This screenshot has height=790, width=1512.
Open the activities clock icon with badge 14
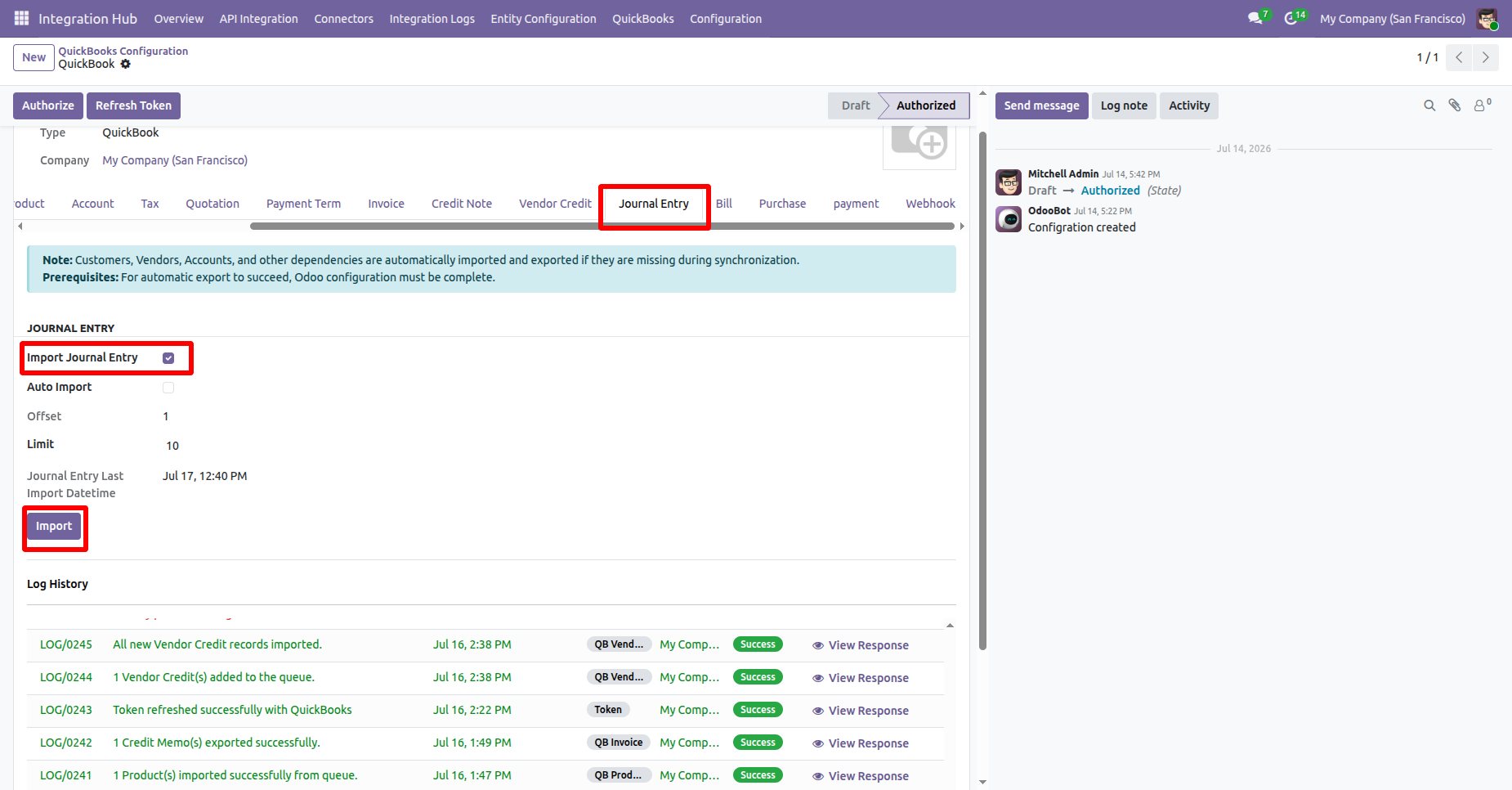(1293, 18)
